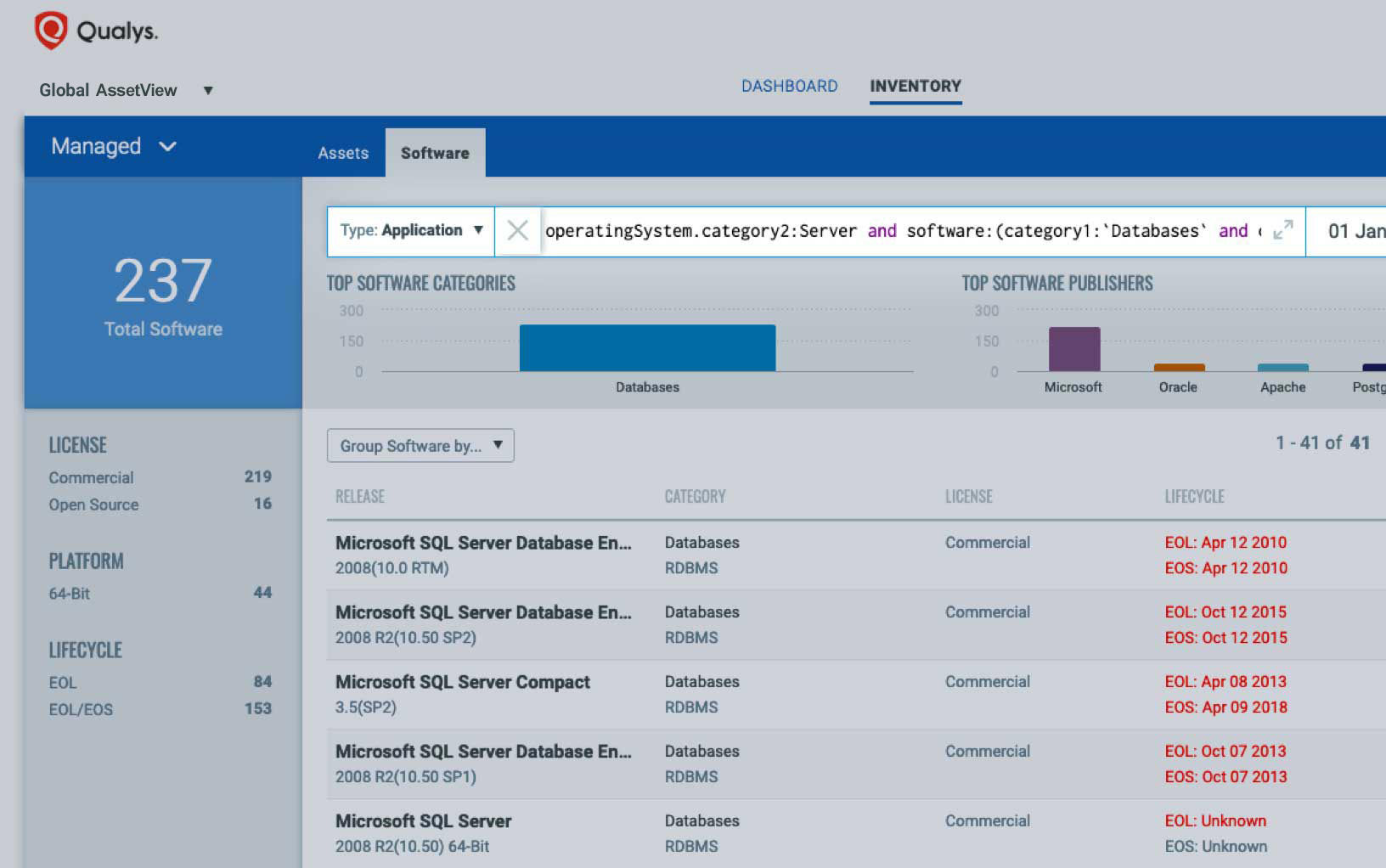Apply the EOL/EOS lifecycle filter

[79, 709]
